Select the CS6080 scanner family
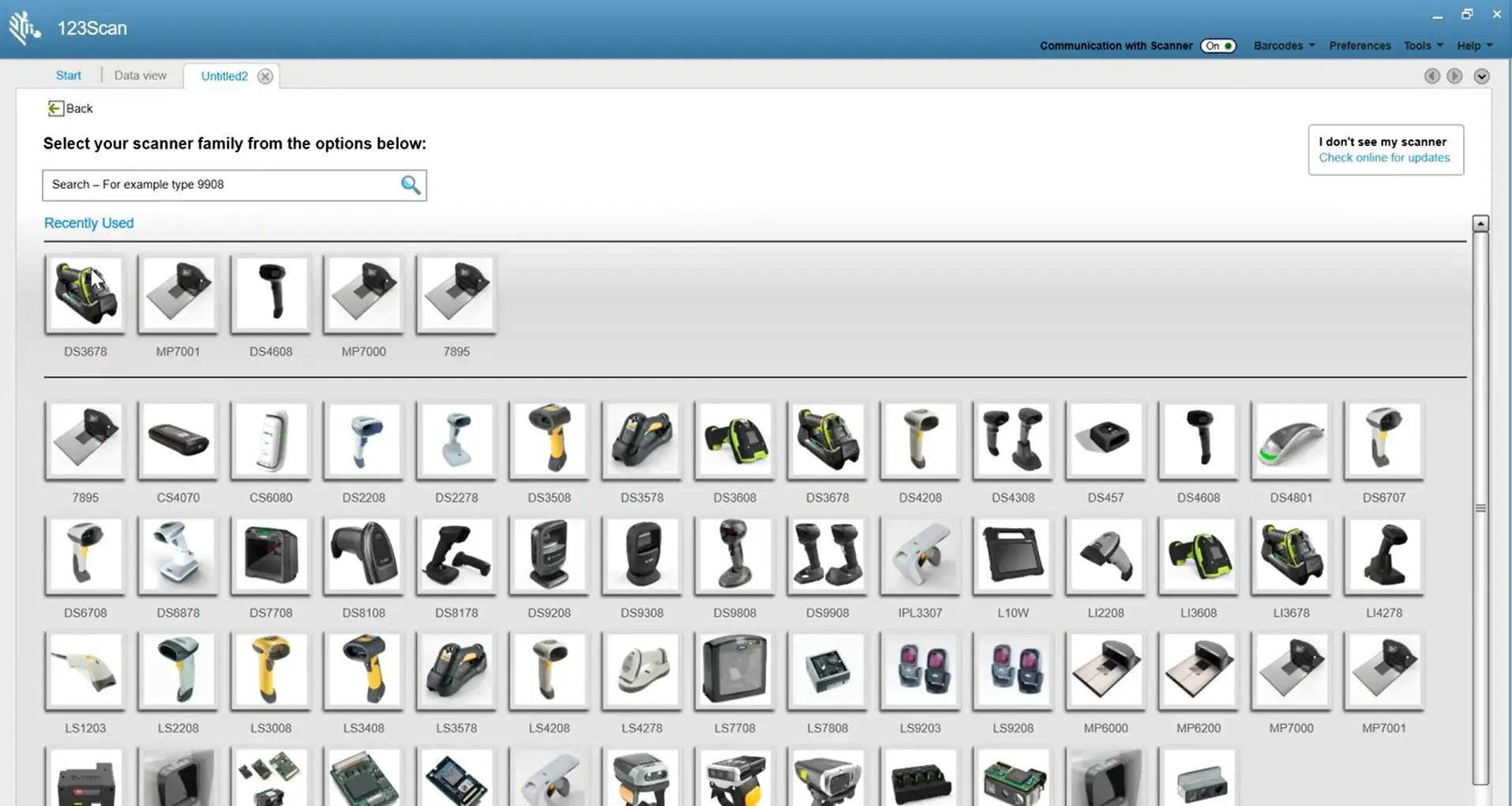1512x806 pixels. coord(271,440)
